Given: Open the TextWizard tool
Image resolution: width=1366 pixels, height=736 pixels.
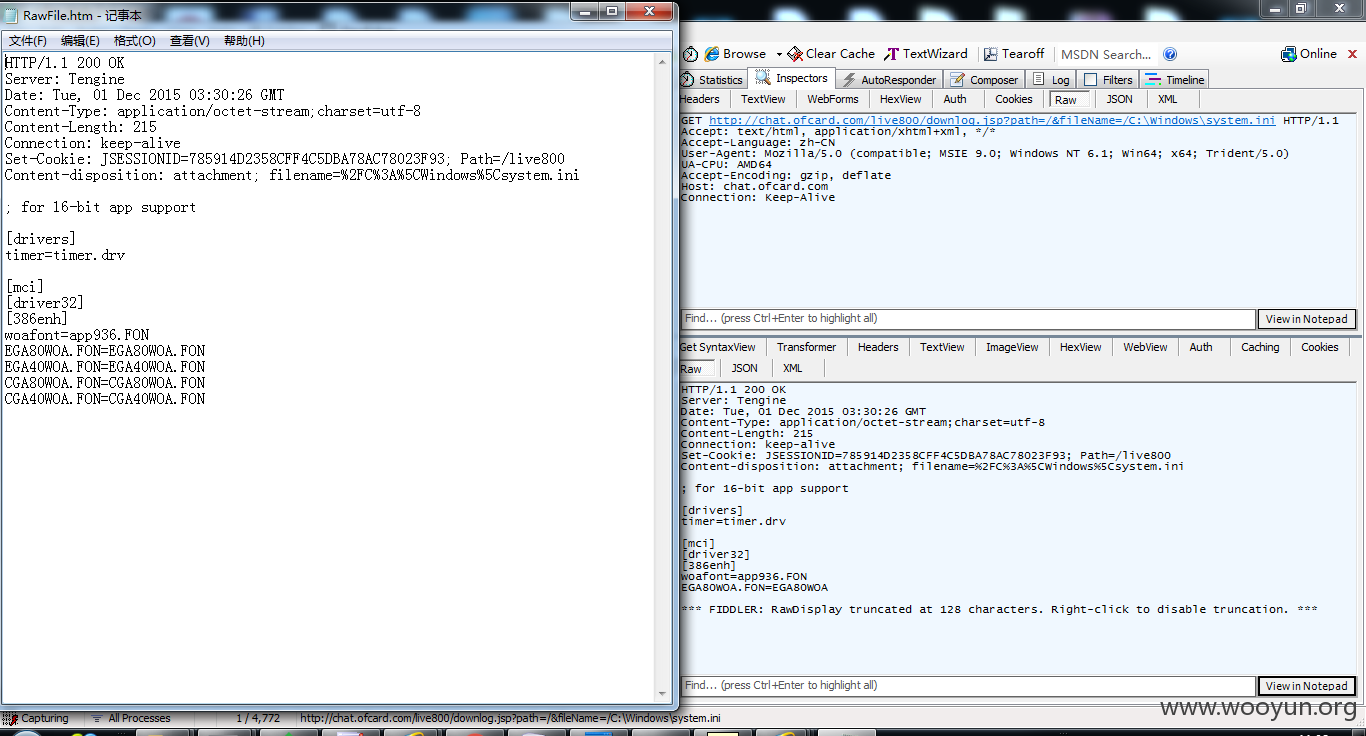Looking at the screenshot, I should click(x=926, y=54).
